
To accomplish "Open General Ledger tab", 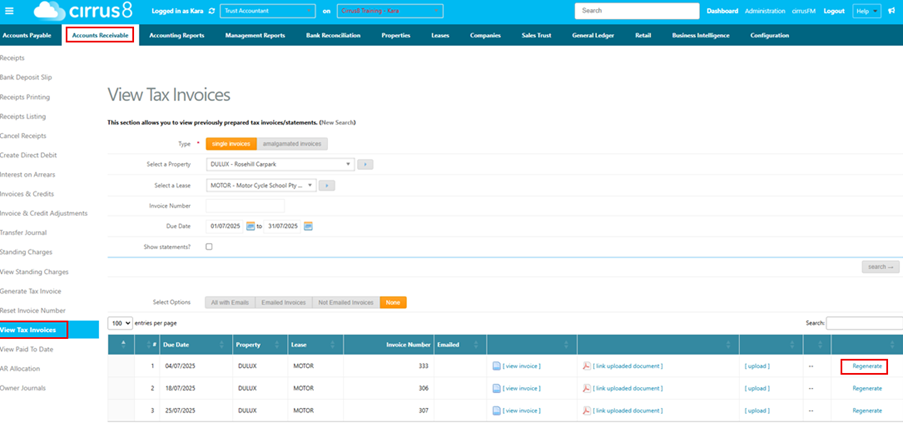I will click(593, 35).
